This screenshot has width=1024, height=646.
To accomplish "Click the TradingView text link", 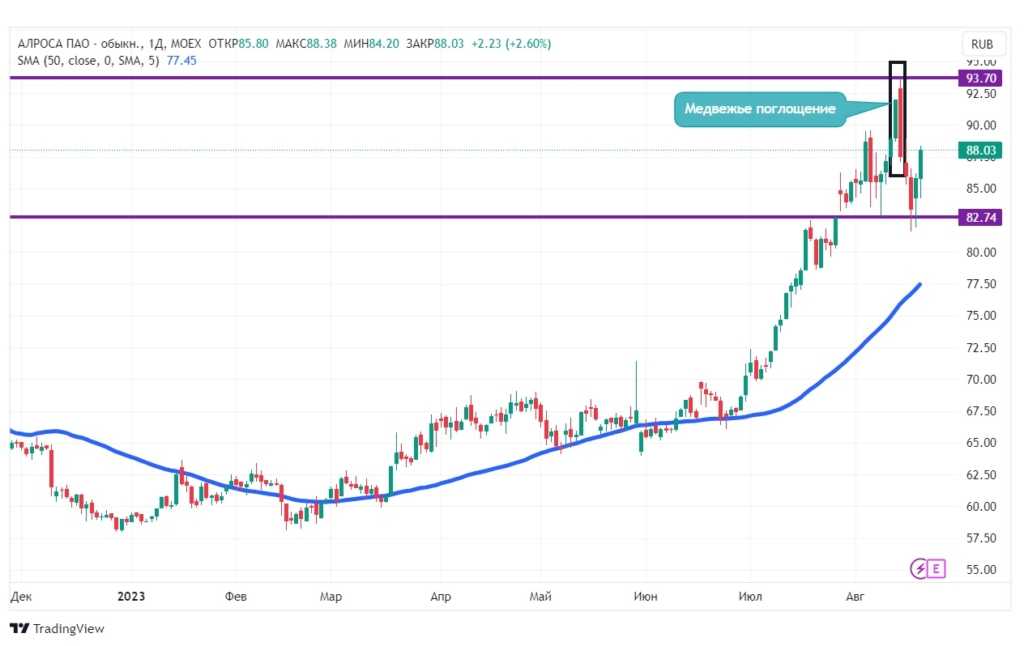I will [x=68, y=629].
